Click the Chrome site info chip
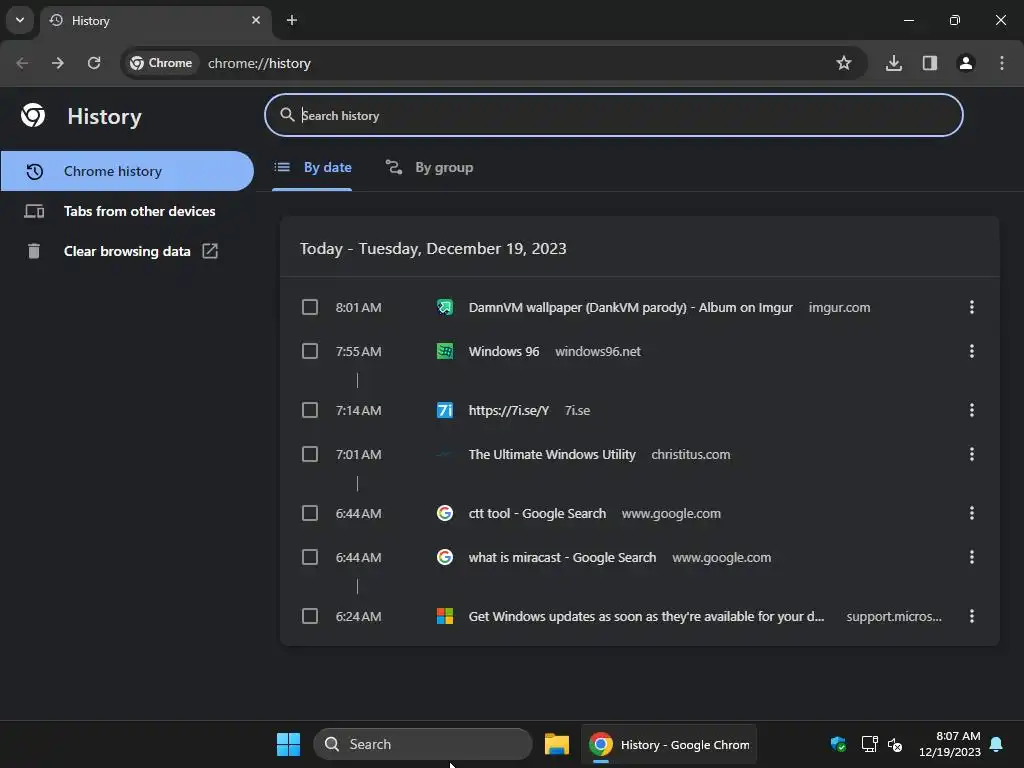The height and width of the screenshot is (768, 1024). click(161, 63)
